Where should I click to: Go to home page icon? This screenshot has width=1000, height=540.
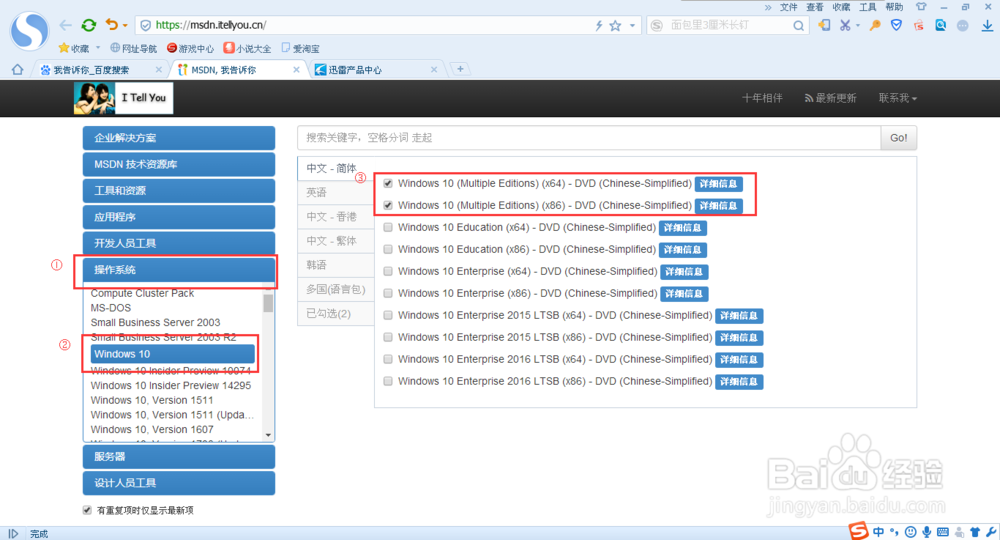point(17,69)
